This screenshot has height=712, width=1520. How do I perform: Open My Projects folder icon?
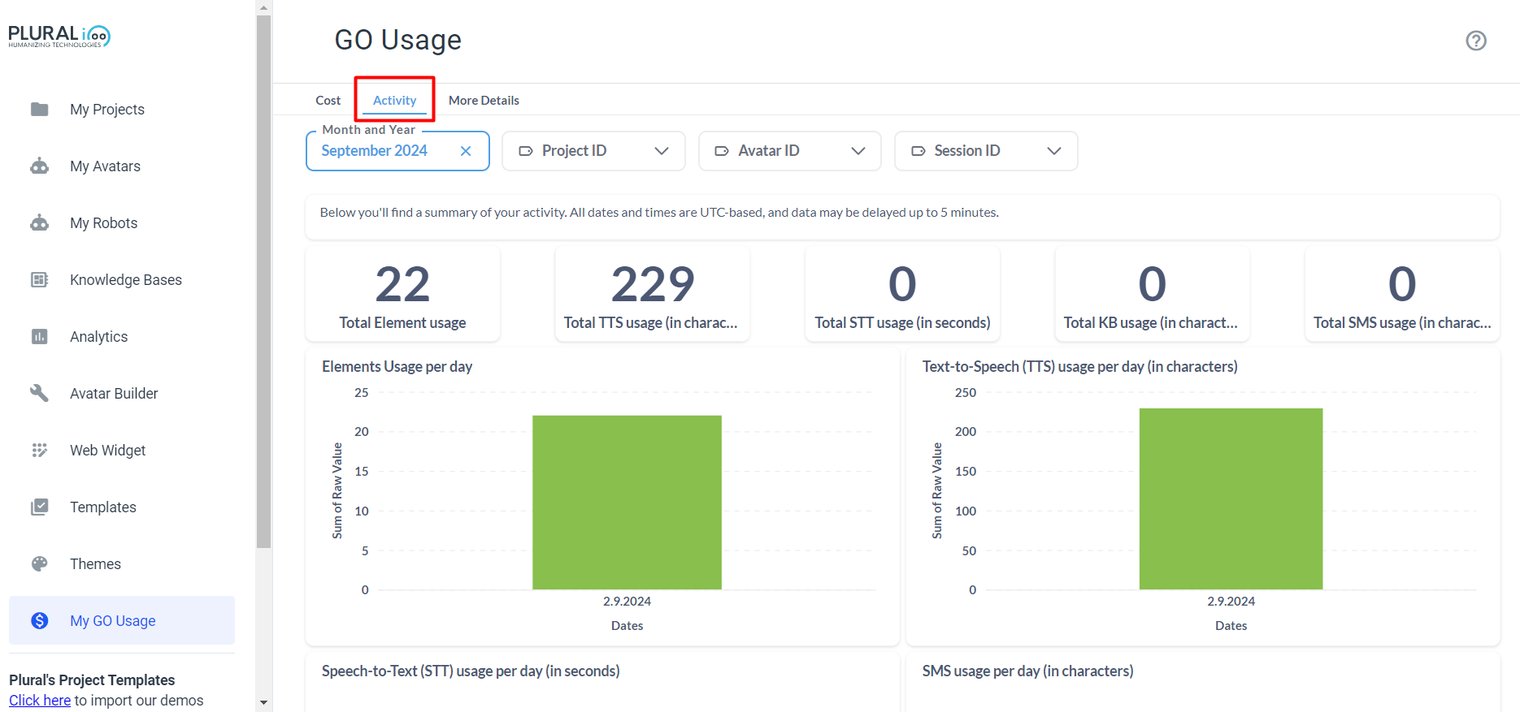39,109
